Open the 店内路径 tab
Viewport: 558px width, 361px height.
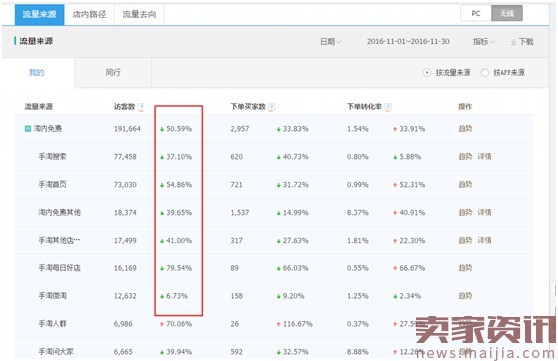(x=89, y=14)
